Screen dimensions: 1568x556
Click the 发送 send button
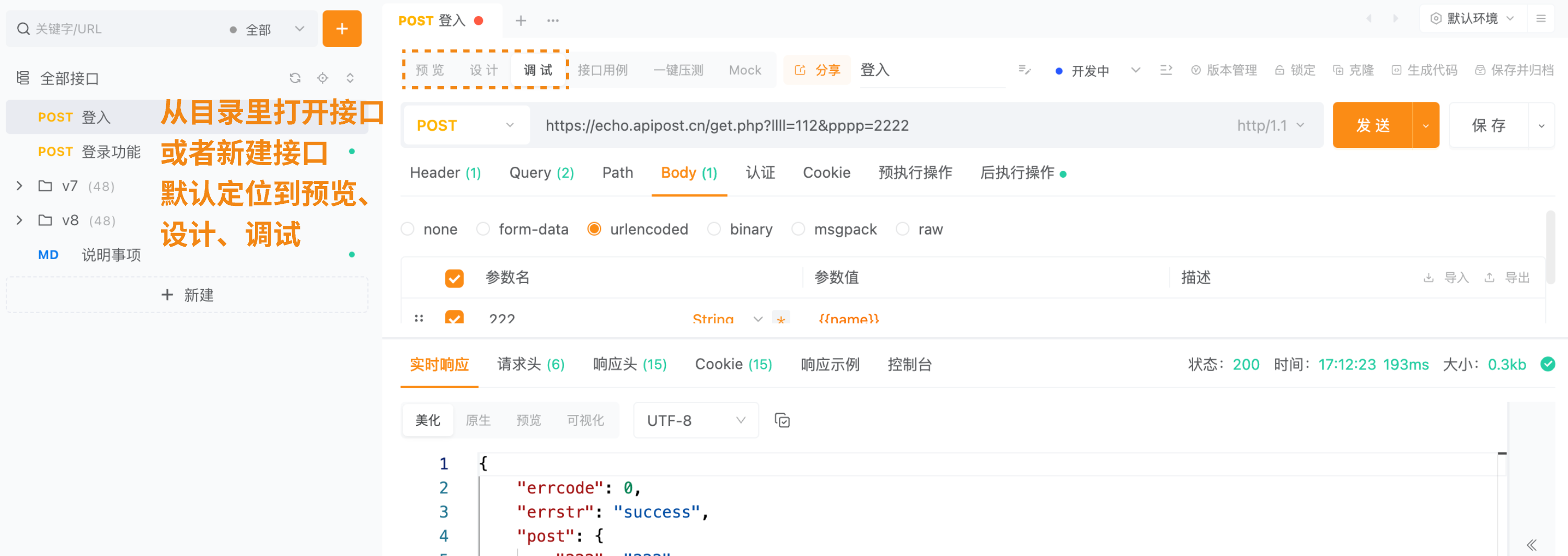click(x=1373, y=125)
